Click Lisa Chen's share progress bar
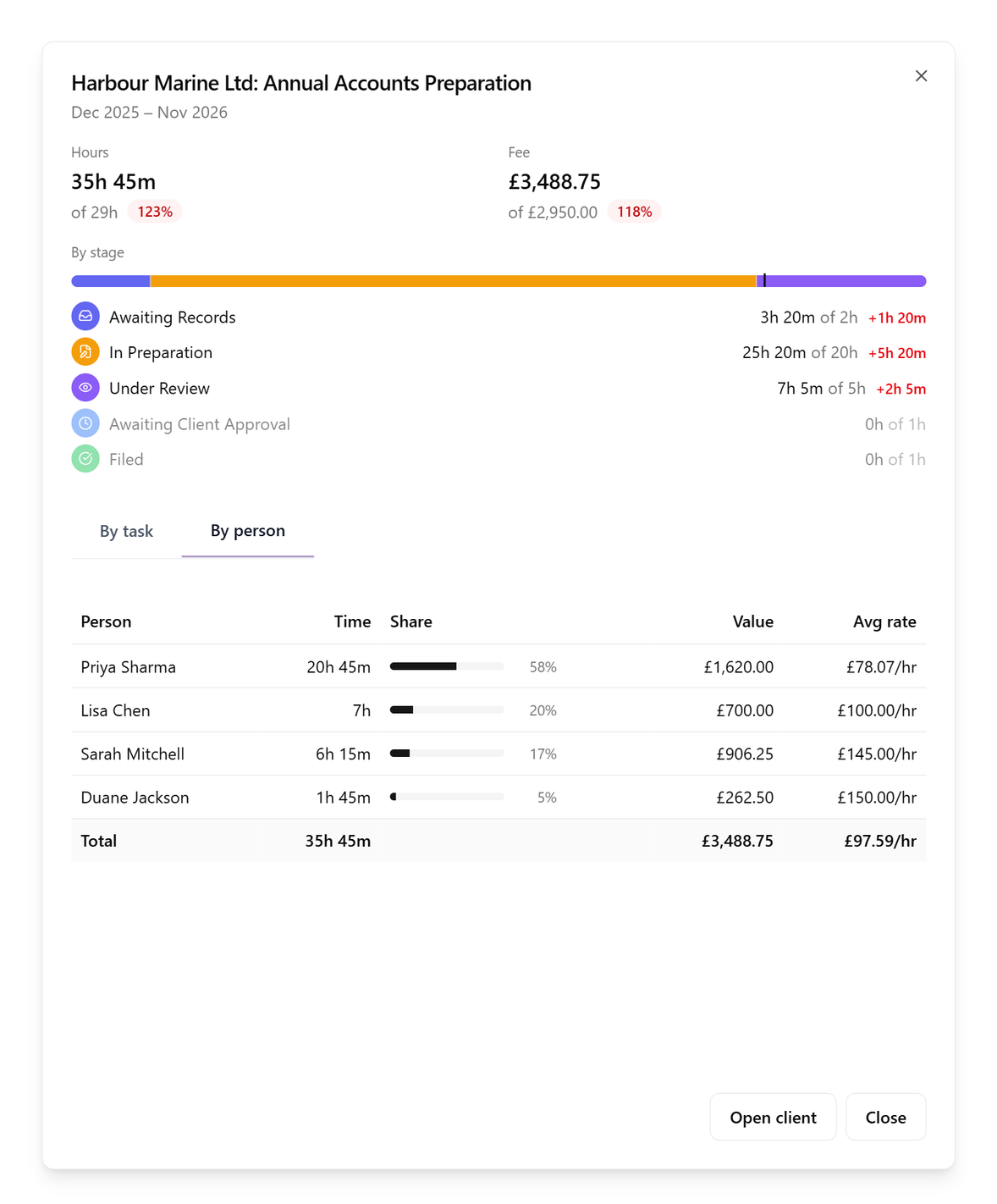997x1204 pixels. [447, 710]
